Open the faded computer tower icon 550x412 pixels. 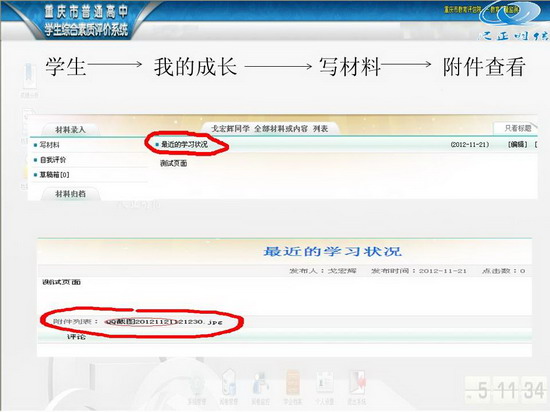point(229,383)
